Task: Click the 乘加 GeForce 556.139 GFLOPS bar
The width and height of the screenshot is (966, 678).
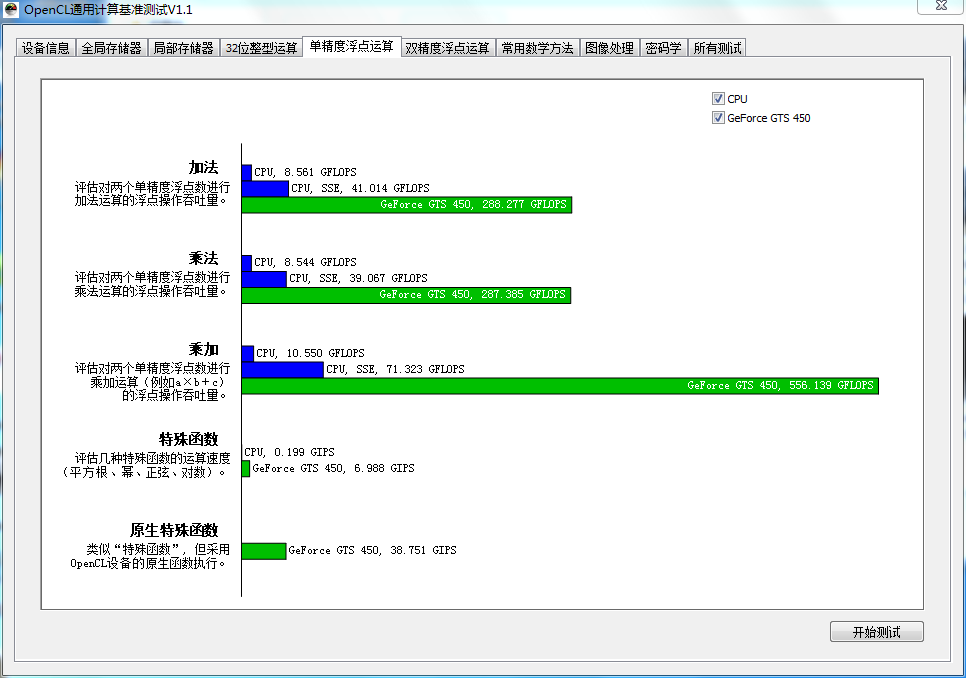Action: click(x=560, y=386)
